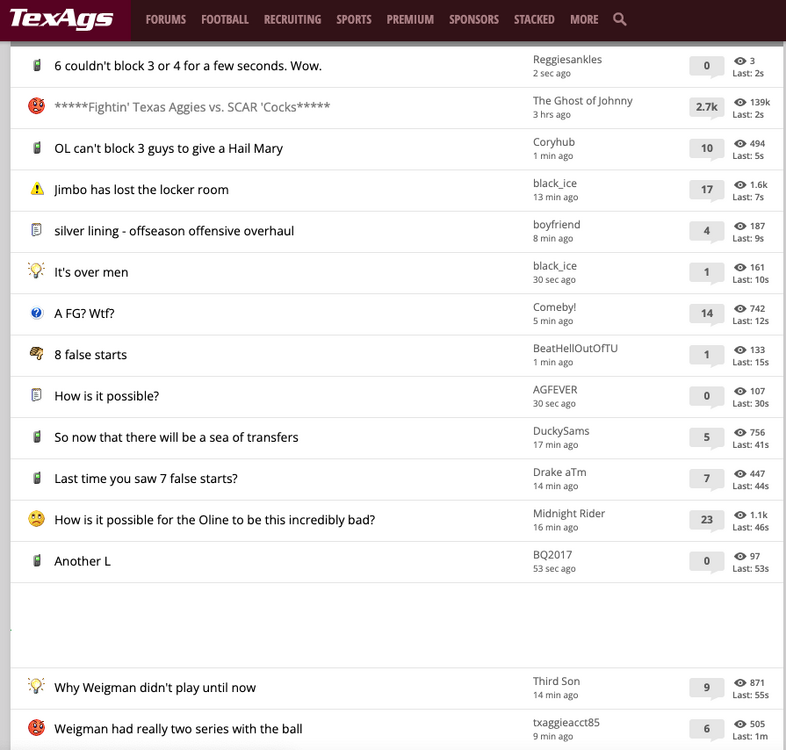Click author name Comeby!
The height and width of the screenshot is (750, 786).
(554, 307)
